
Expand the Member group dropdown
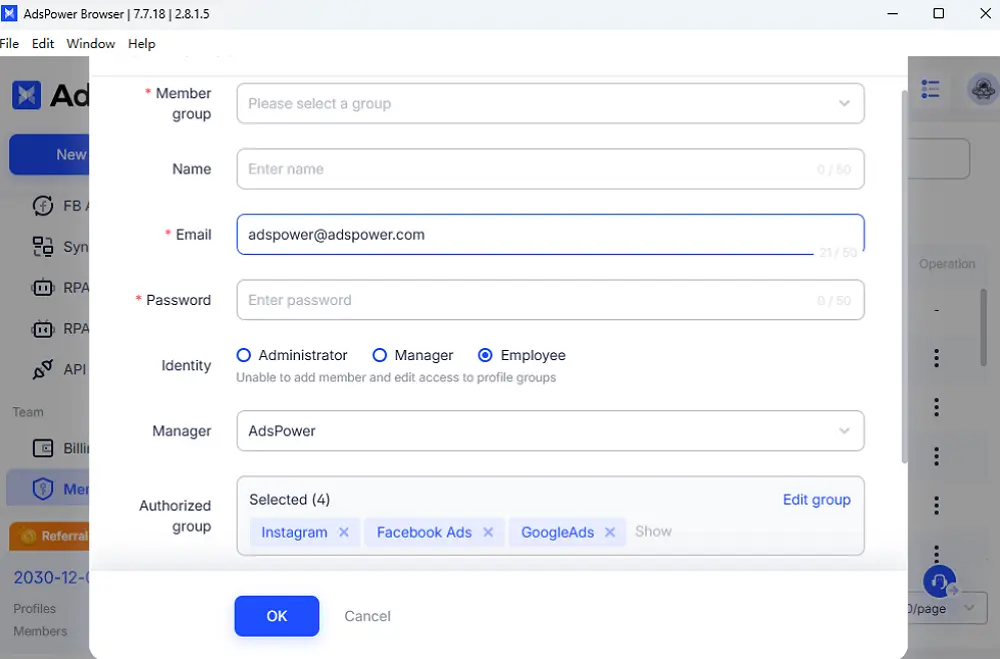pyautogui.click(x=550, y=104)
